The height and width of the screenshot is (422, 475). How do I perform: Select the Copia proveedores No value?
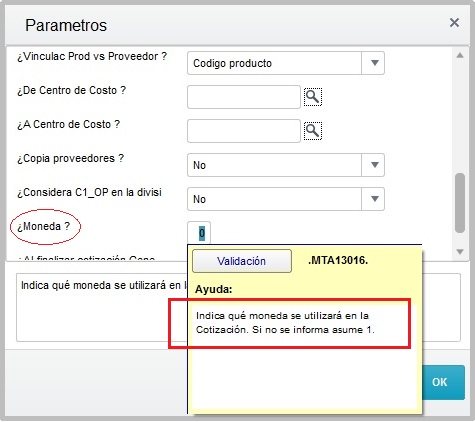(x=274, y=165)
